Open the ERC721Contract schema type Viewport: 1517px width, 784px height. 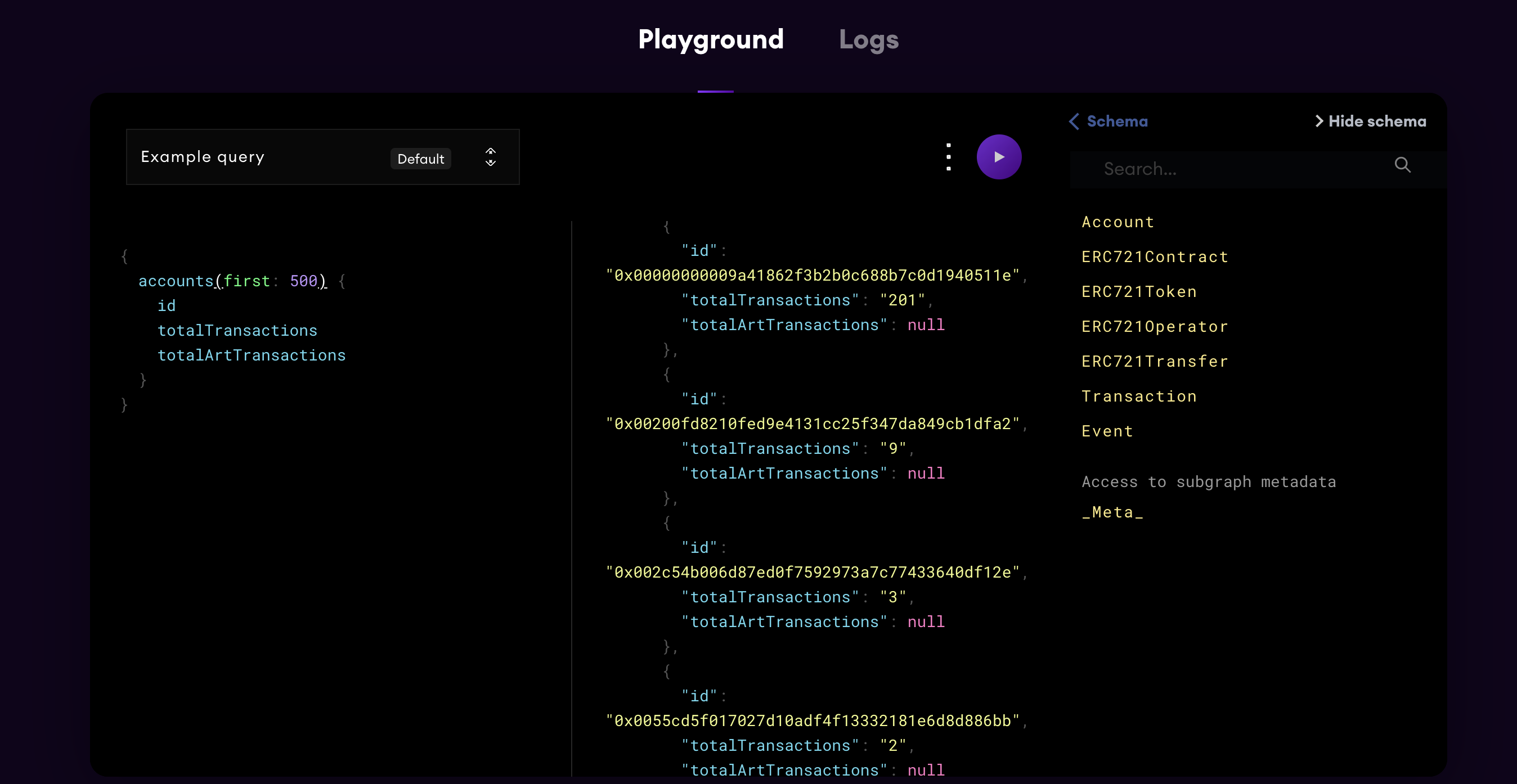coord(1154,257)
